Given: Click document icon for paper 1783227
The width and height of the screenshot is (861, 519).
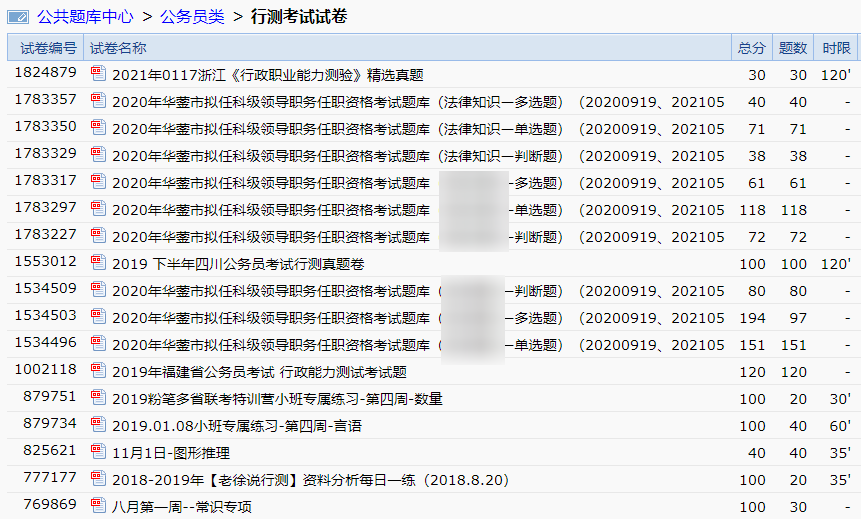Looking at the screenshot, I should coord(98,235).
